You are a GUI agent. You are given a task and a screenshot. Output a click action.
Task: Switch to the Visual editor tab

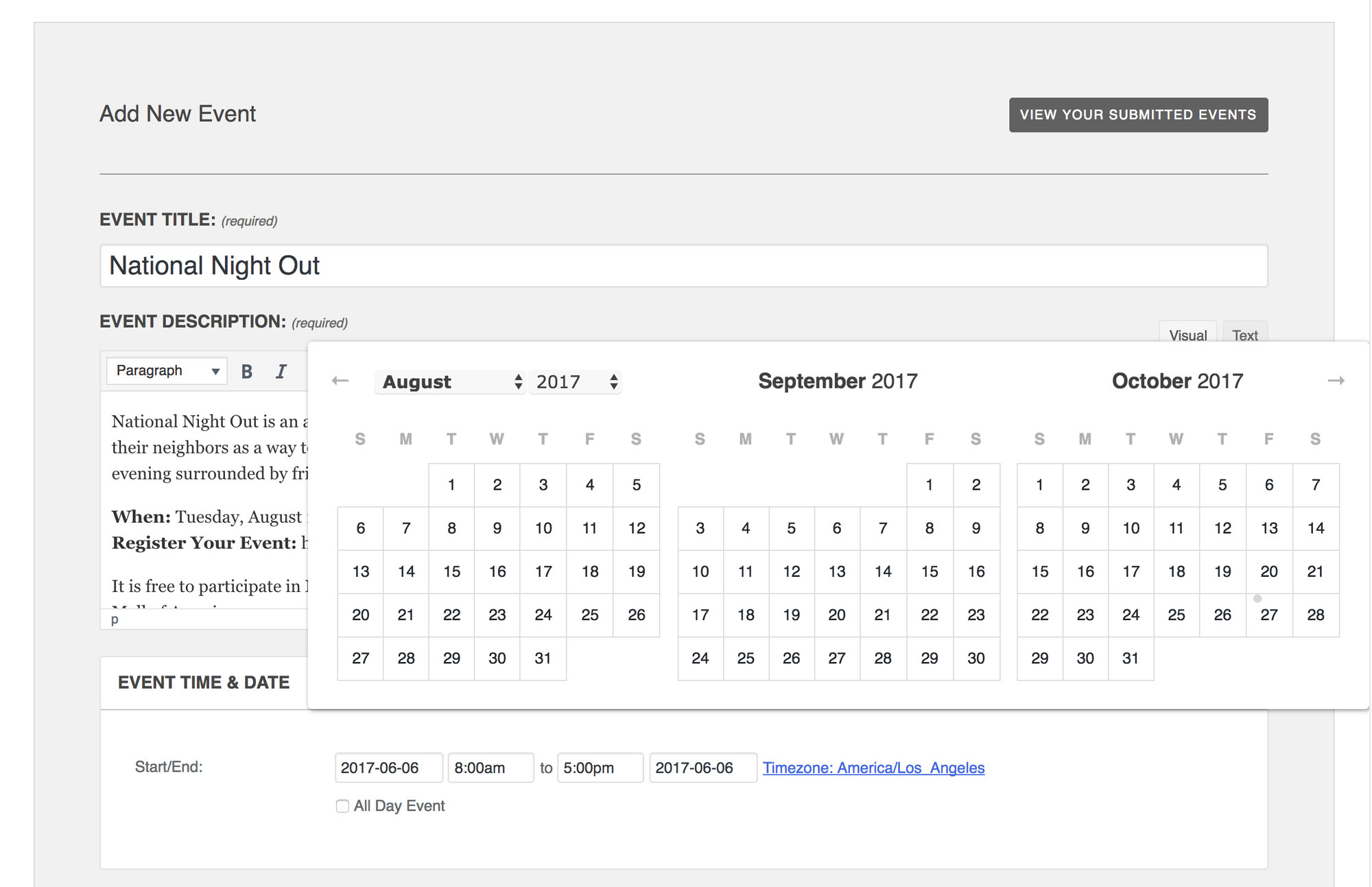click(1187, 335)
